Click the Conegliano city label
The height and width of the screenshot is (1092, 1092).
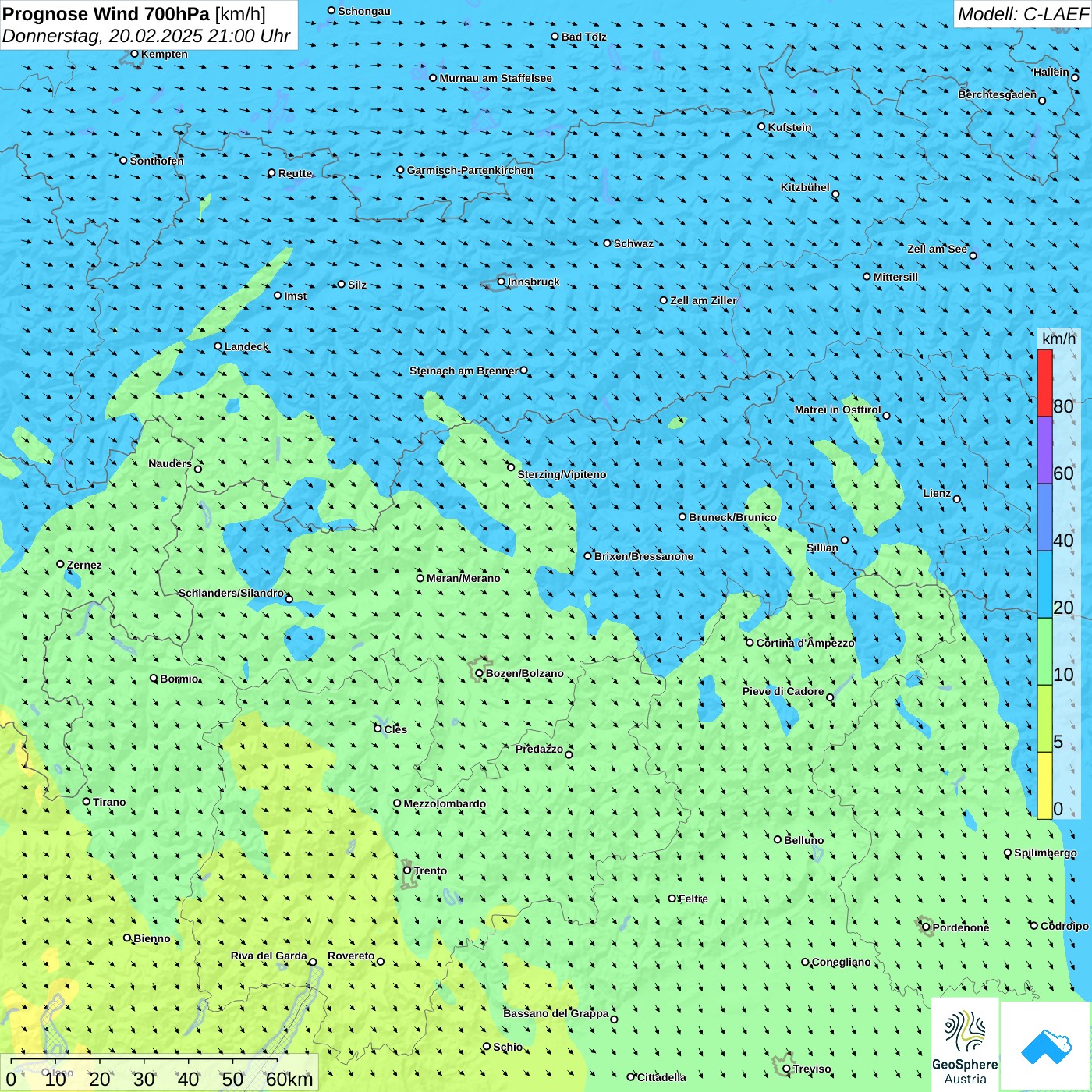point(842,962)
